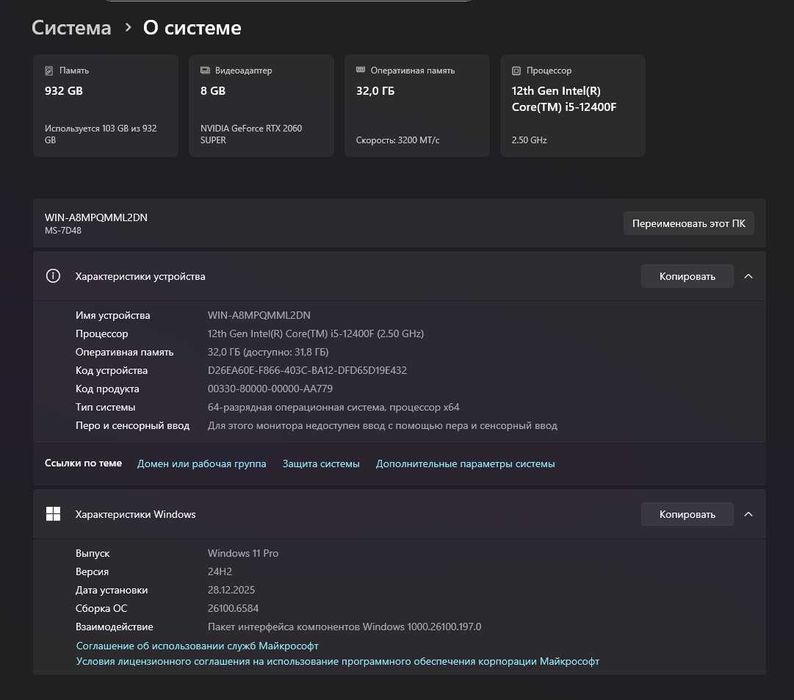Click the video adapter card icon
Screen dimensions: 794x700
205,71
